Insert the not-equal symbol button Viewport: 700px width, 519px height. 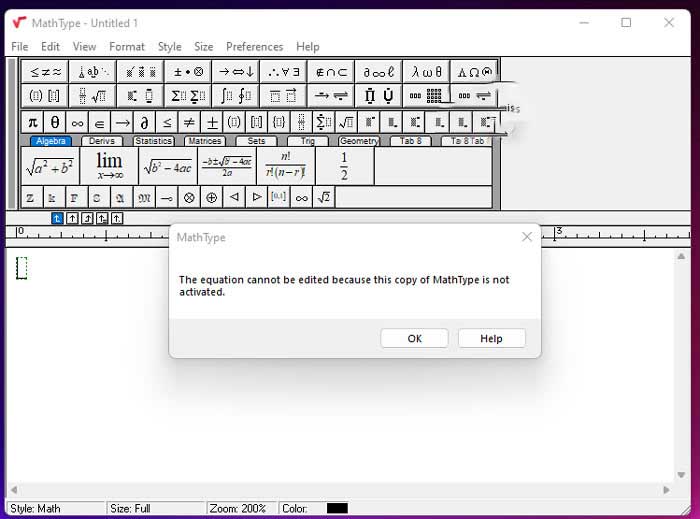[189, 122]
